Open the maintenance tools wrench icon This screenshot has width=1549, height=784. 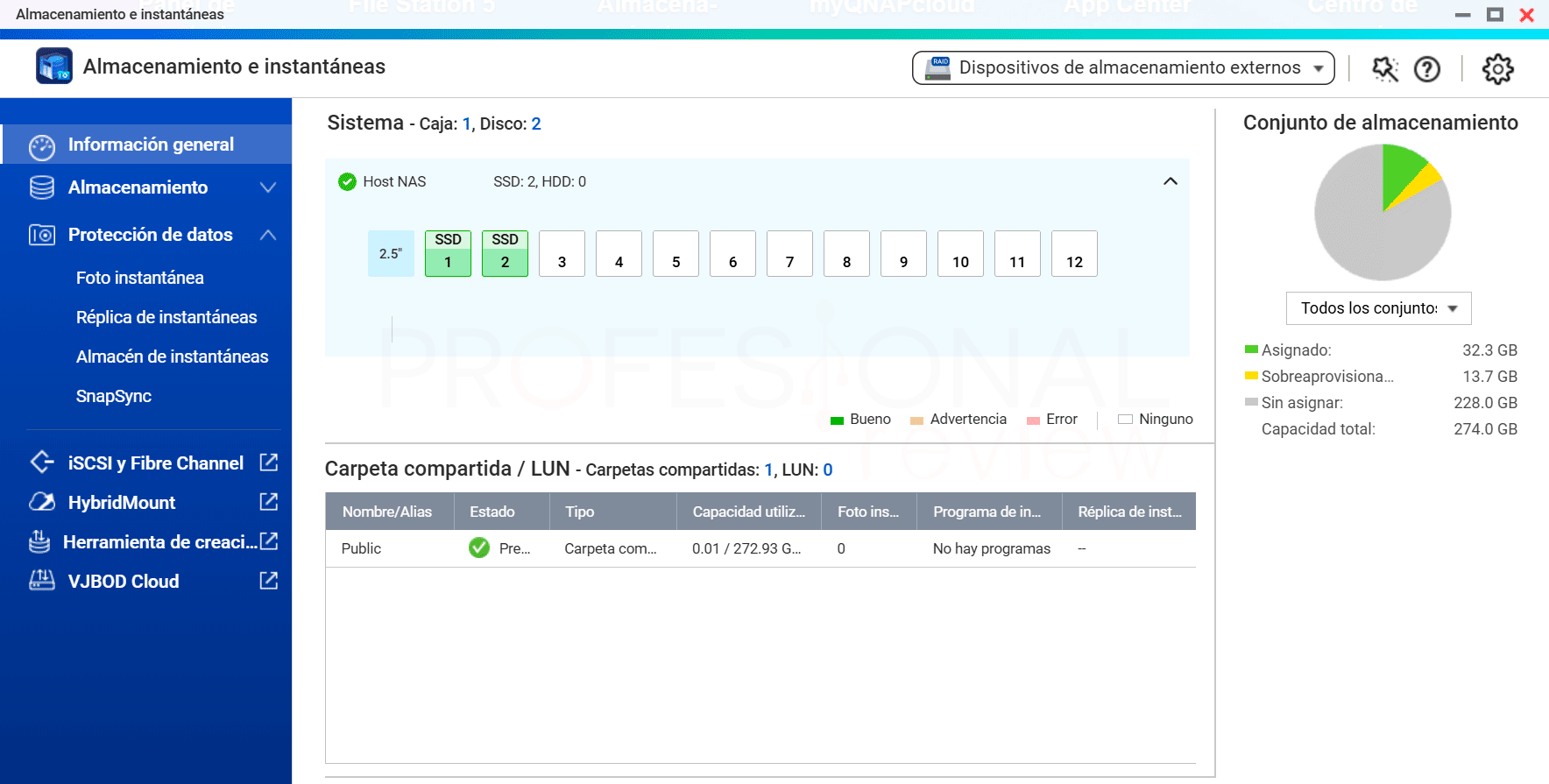tap(1385, 68)
